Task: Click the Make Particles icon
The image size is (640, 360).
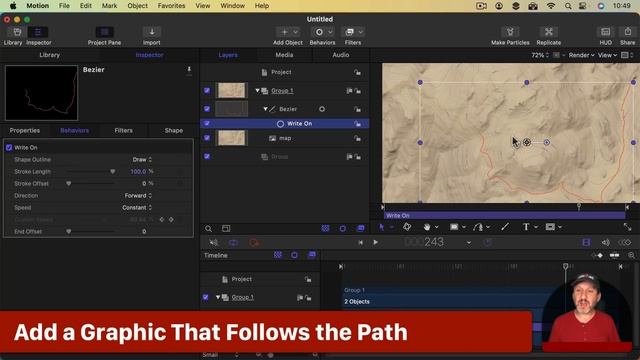Action: 510,32
